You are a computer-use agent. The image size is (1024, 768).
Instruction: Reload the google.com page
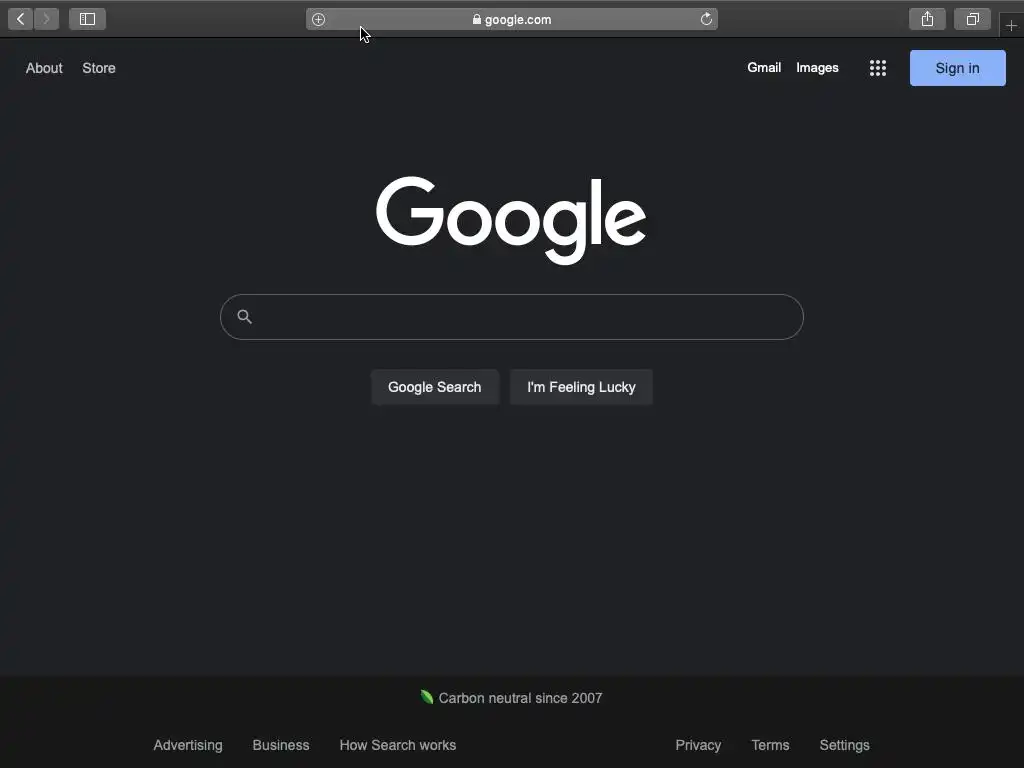tap(706, 19)
